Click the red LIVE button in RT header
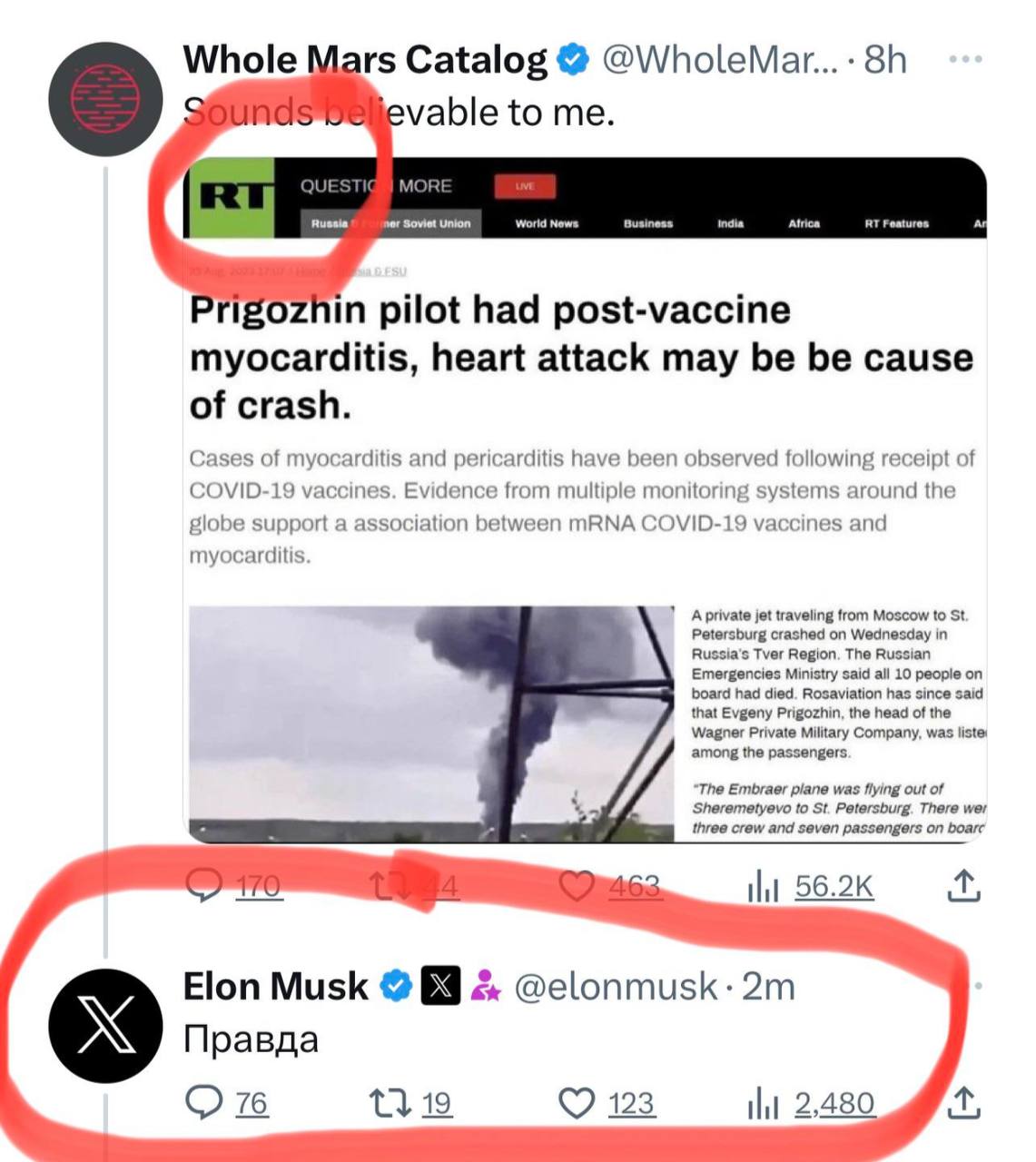 point(525,186)
